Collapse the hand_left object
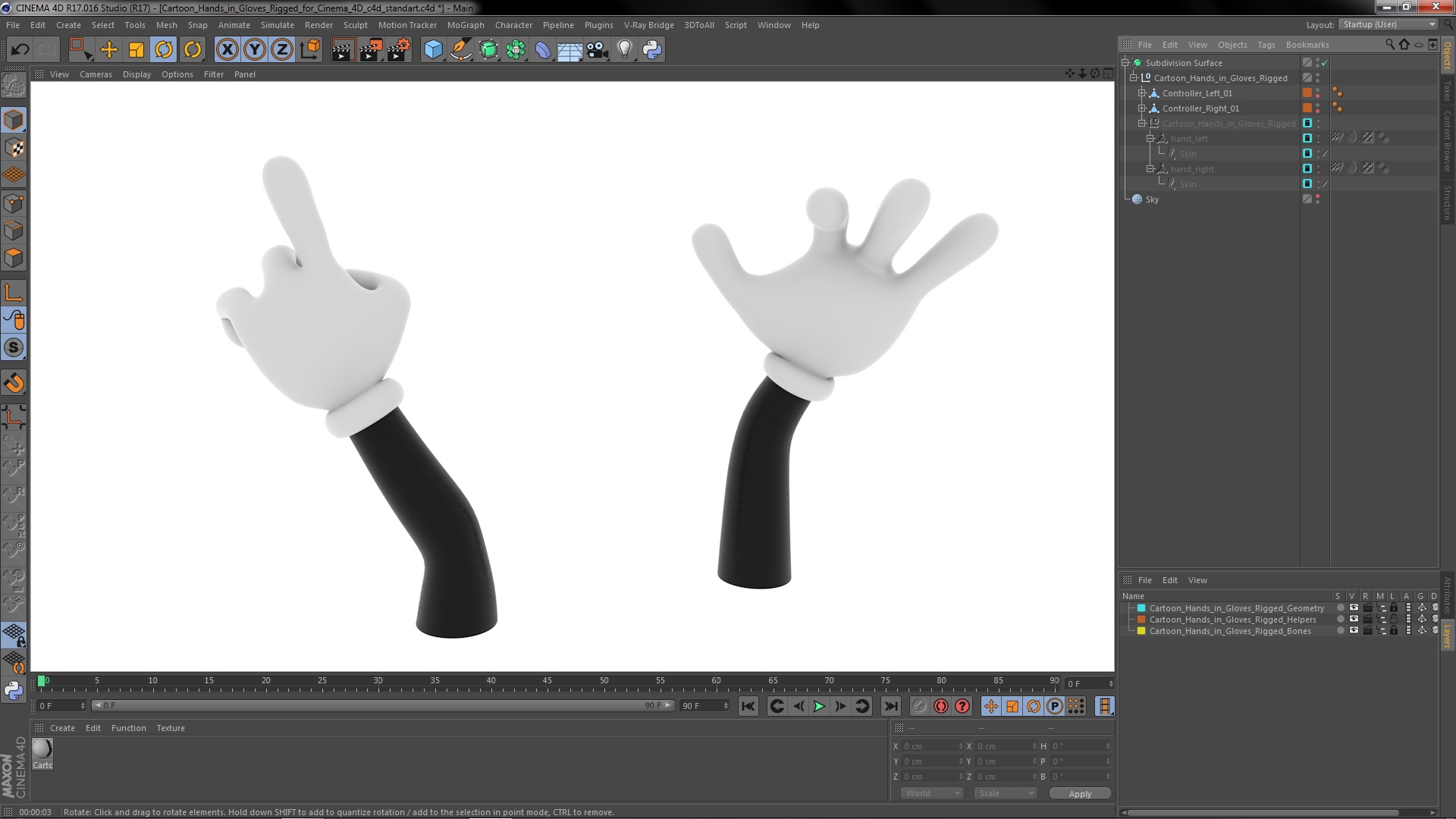The width and height of the screenshot is (1456, 819). coord(1150,139)
